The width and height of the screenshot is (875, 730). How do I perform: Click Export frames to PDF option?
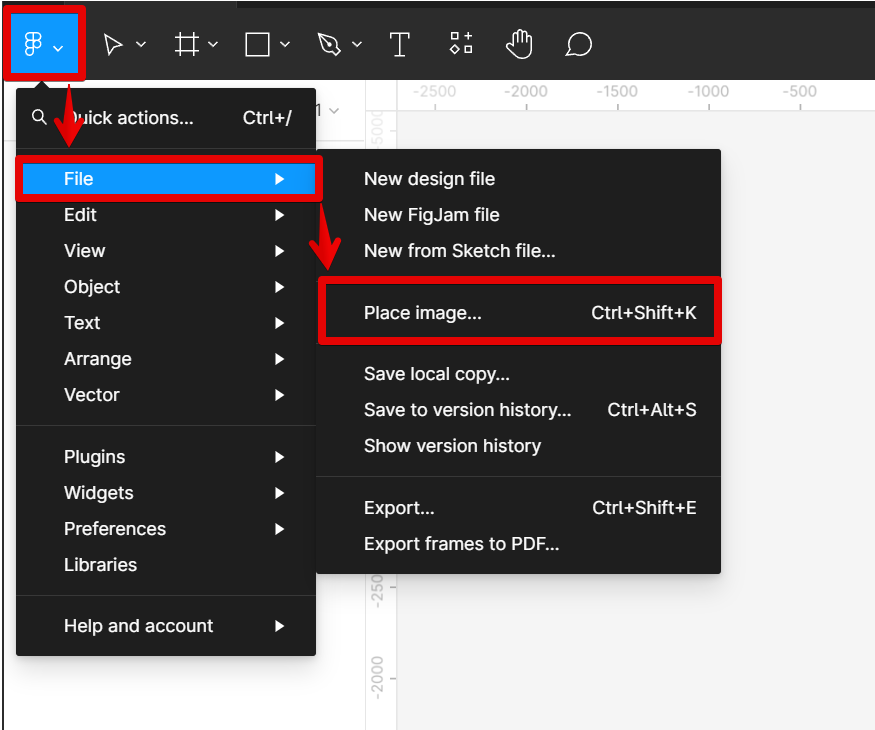pyautogui.click(x=461, y=544)
